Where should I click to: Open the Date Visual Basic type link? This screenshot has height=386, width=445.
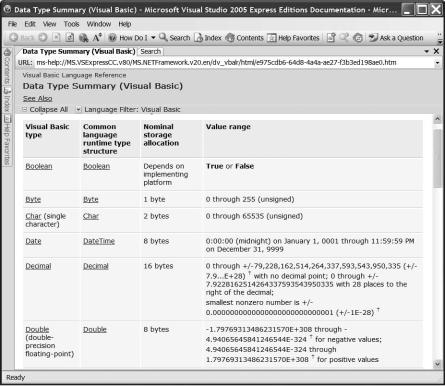(33, 241)
